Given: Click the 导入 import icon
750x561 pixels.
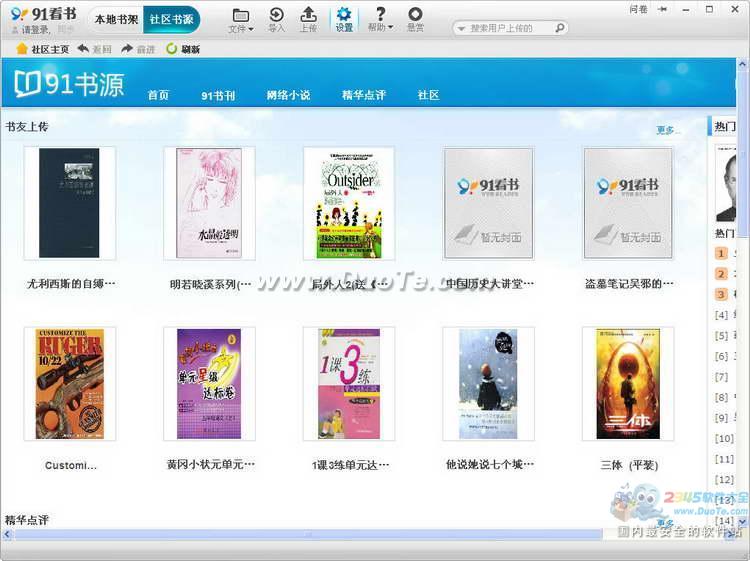Looking at the screenshot, I should coord(277,15).
